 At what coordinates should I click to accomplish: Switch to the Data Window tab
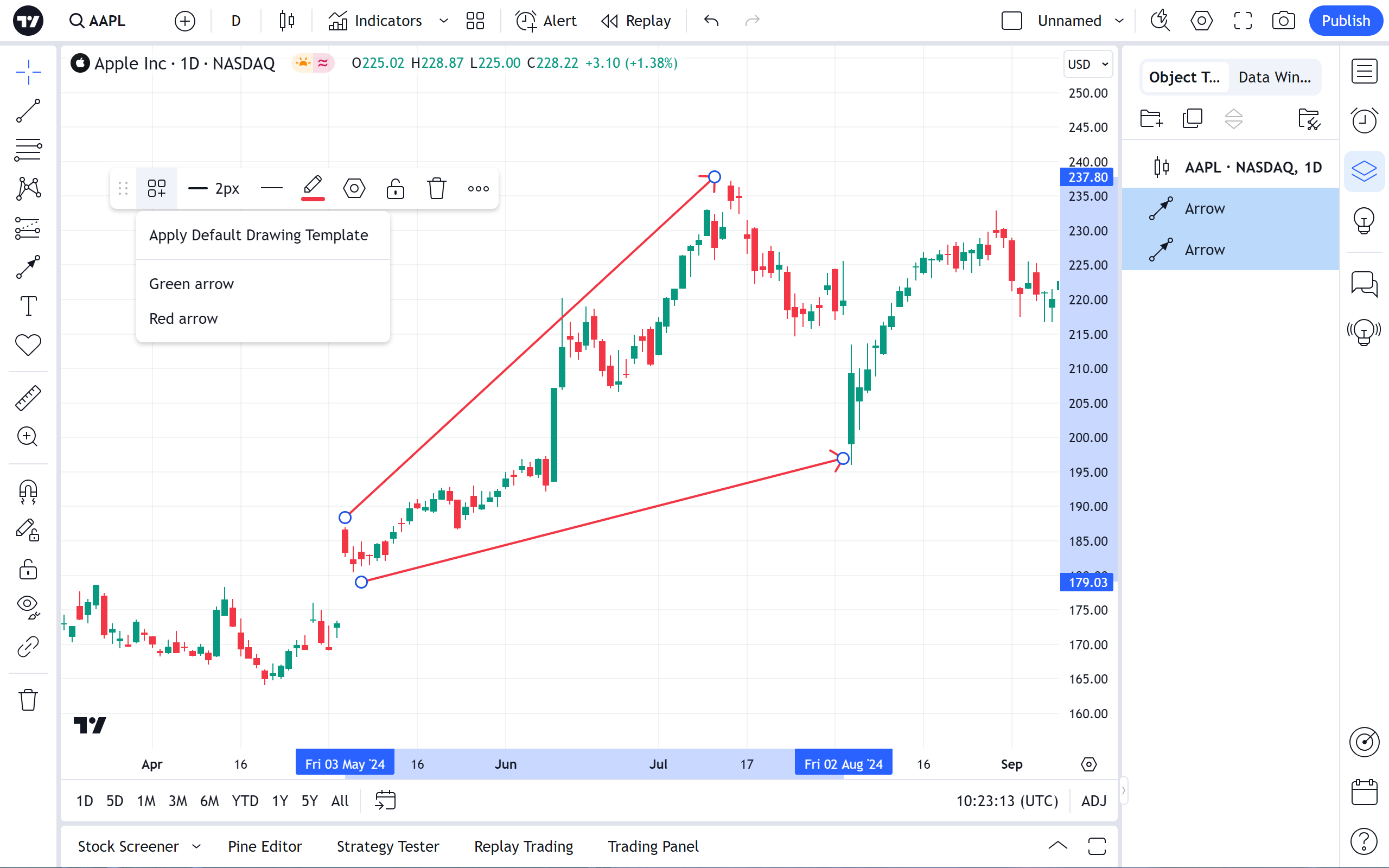1274,78
